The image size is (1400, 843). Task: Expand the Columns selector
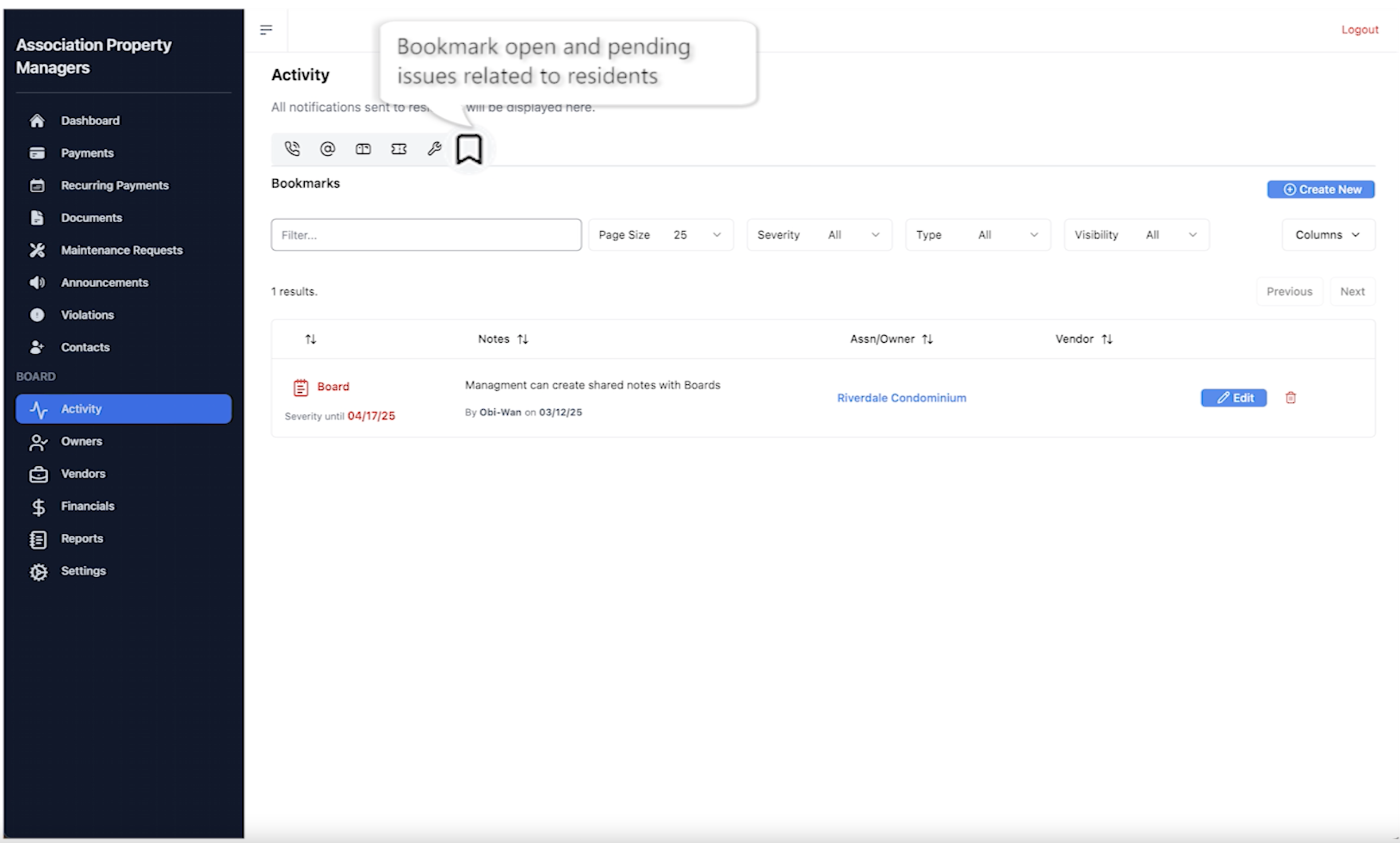click(1328, 235)
